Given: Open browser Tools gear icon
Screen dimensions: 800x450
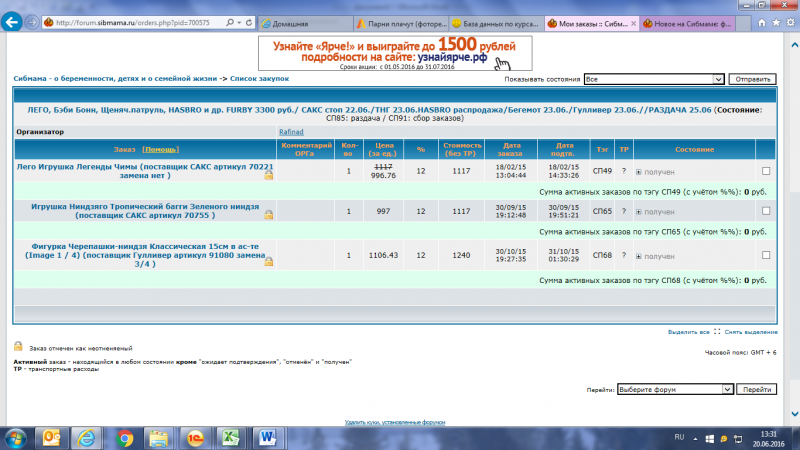Looking at the screenshot, I should (x=790, y=22).
